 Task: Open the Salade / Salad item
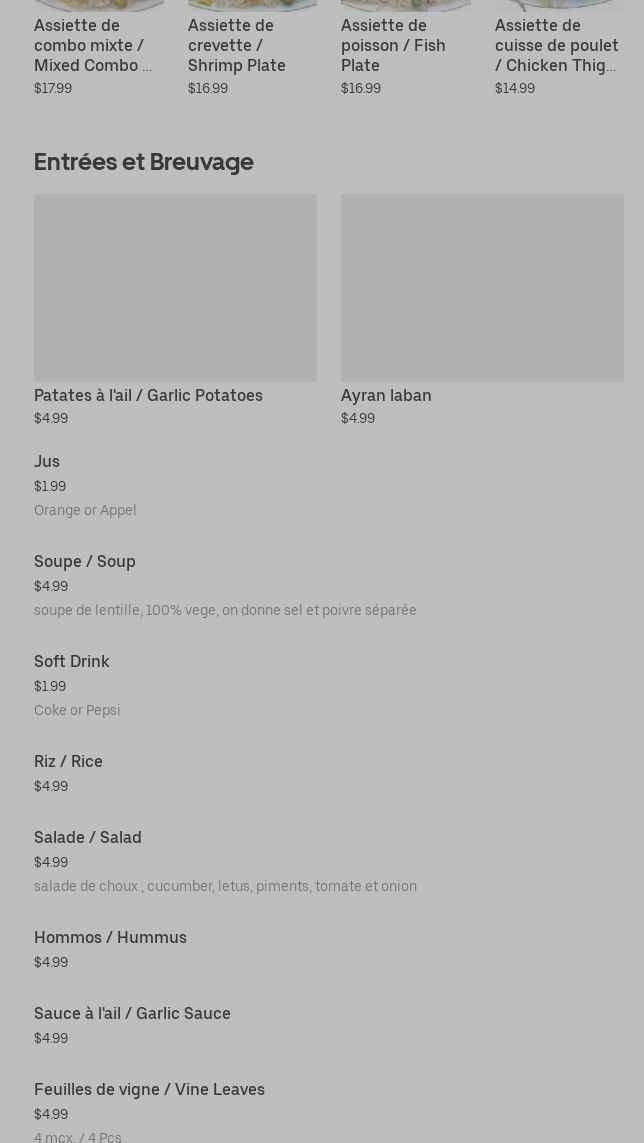point(88,837)
